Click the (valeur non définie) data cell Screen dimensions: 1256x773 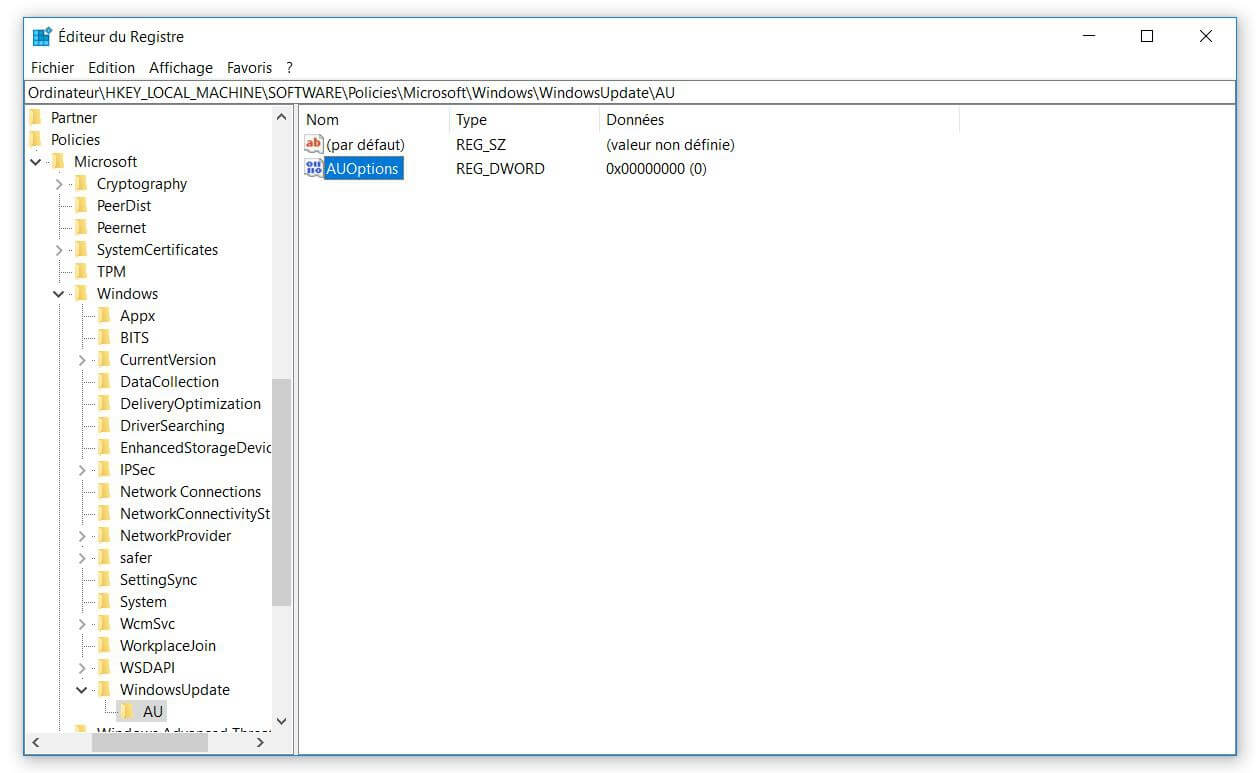pos(670,145)
